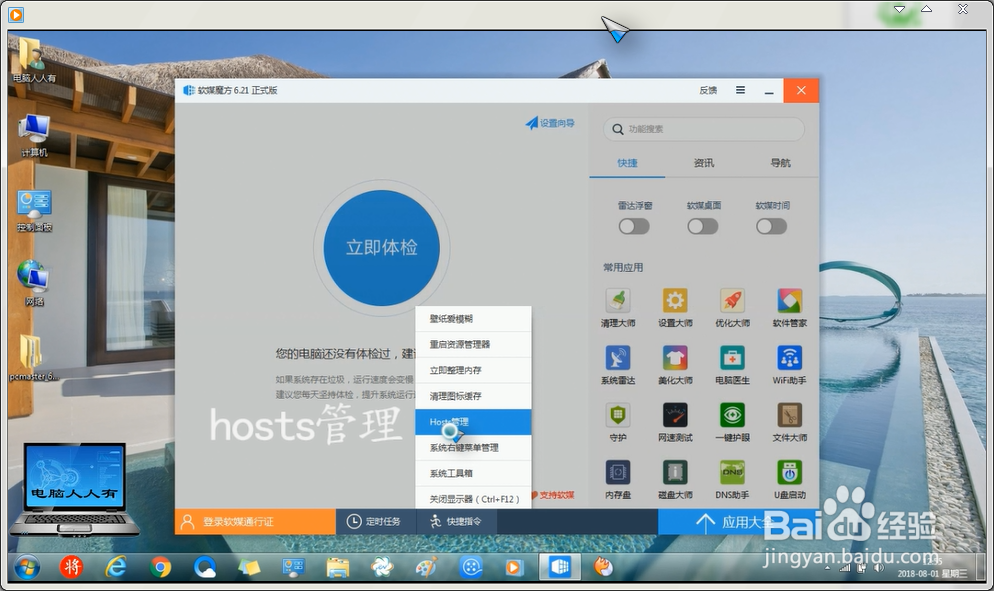Open the 电脑医生 PC doctor
This screenshot has width=994, height=591.
[732, 365]
